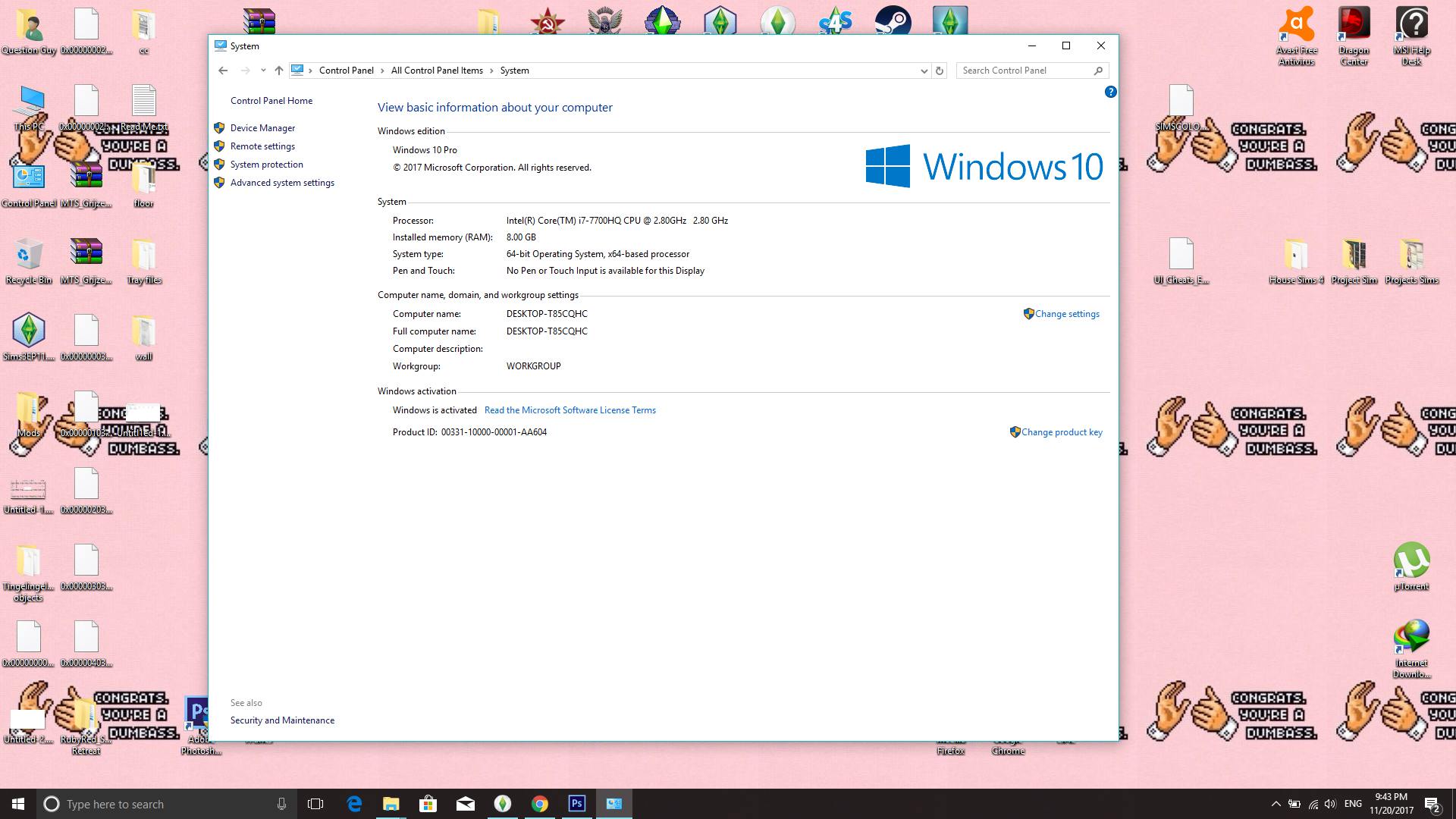The height and width of the screenshot is (819, 1456).
Task: Click the Back arrow in System window
Action: tap(223, 71)
